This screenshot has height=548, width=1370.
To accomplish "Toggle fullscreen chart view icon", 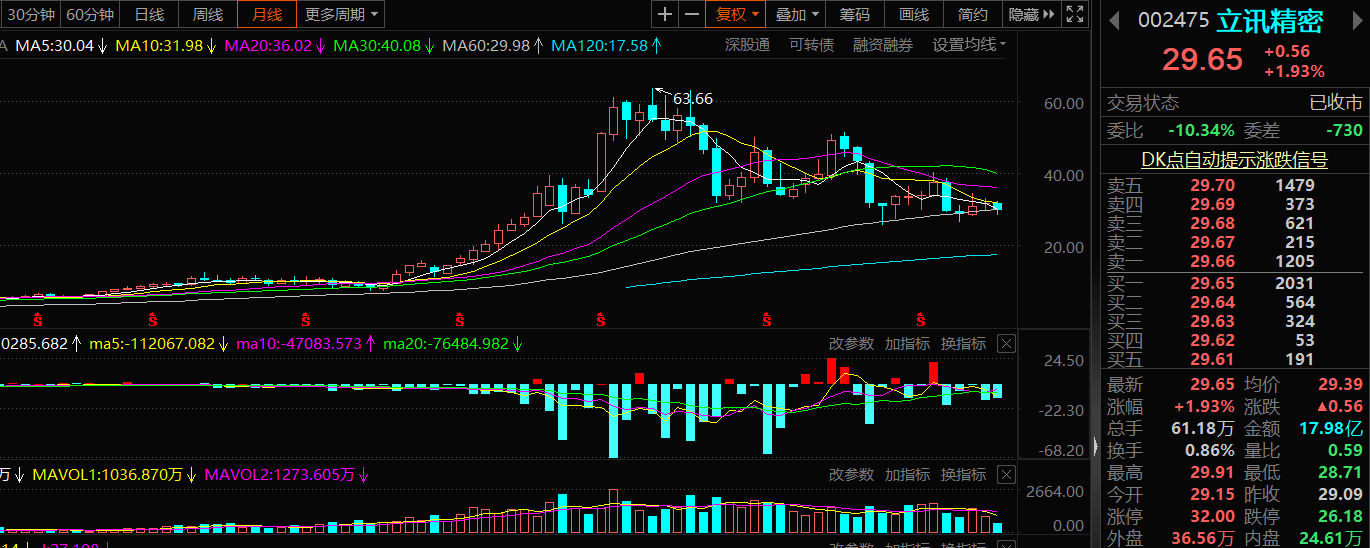I will (1075, 14).
